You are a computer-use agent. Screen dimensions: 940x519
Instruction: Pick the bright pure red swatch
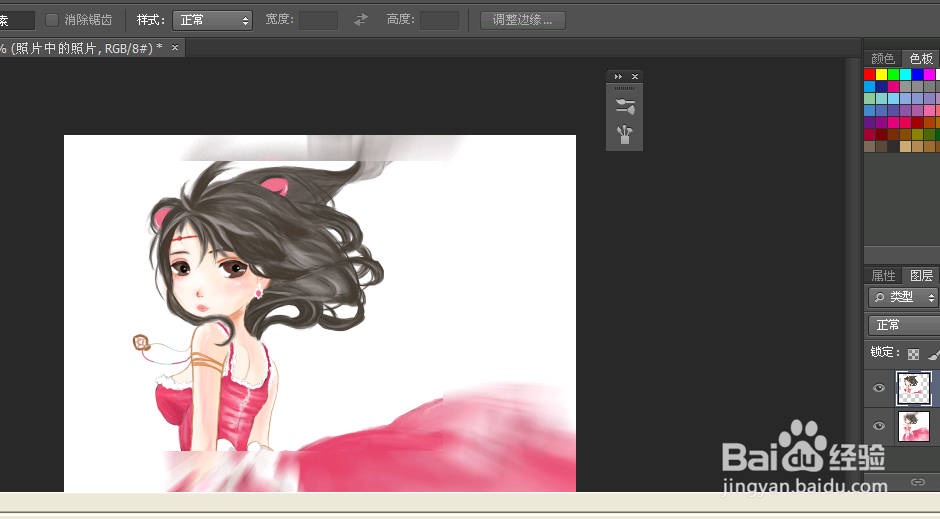coord(869,74)
